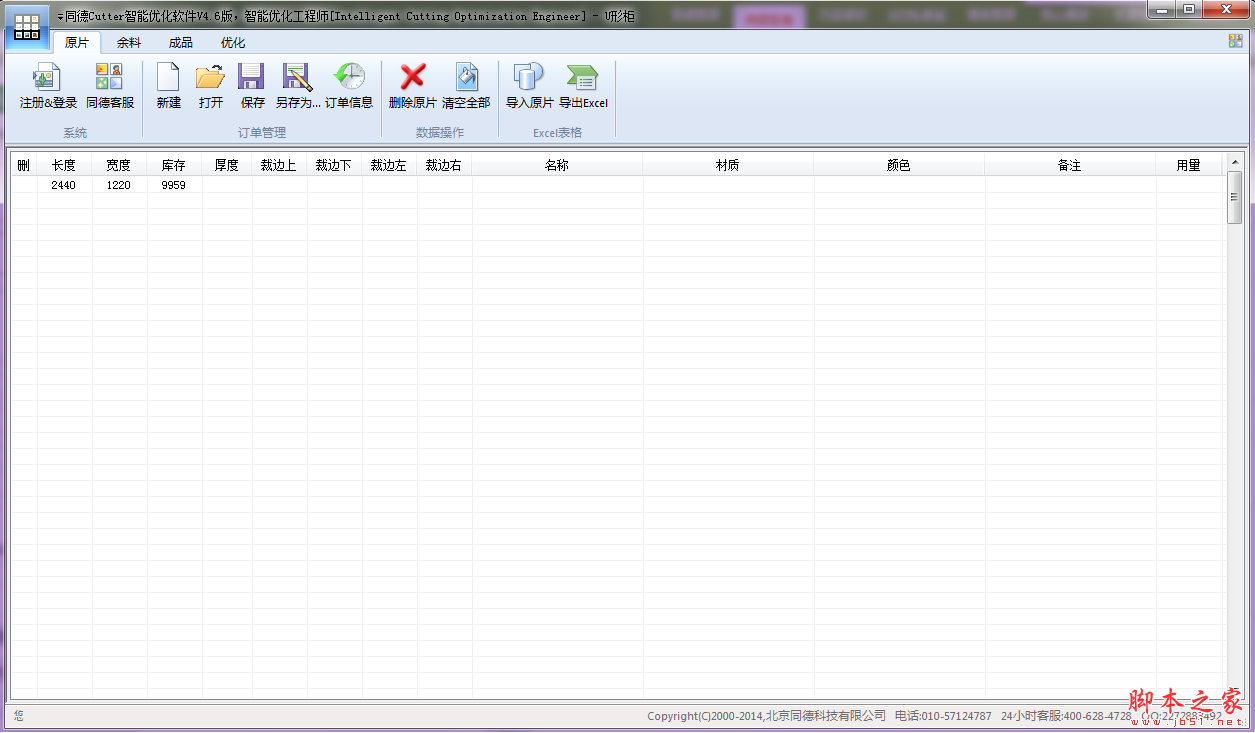Click 清空全部 to clear all data
This screenshot has height=733, width=1255.
tap(468, 85)
